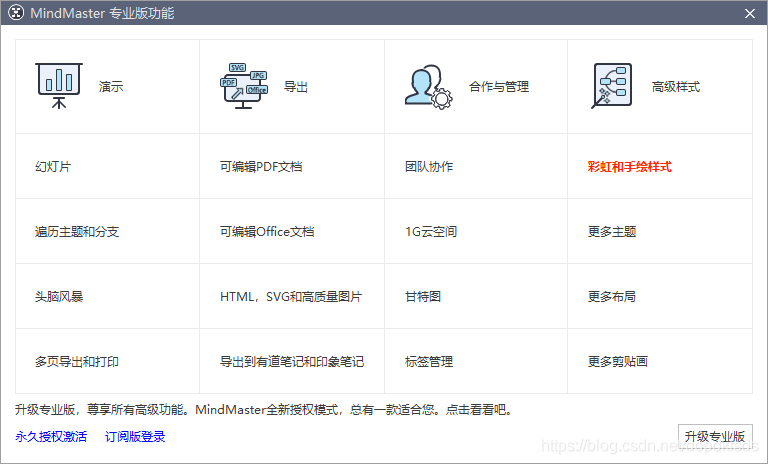The height and width of the screenshot is (464, 768).
Task: Click the red 彩虹和手绘样式 entry
Action: (x=629, y=167)
